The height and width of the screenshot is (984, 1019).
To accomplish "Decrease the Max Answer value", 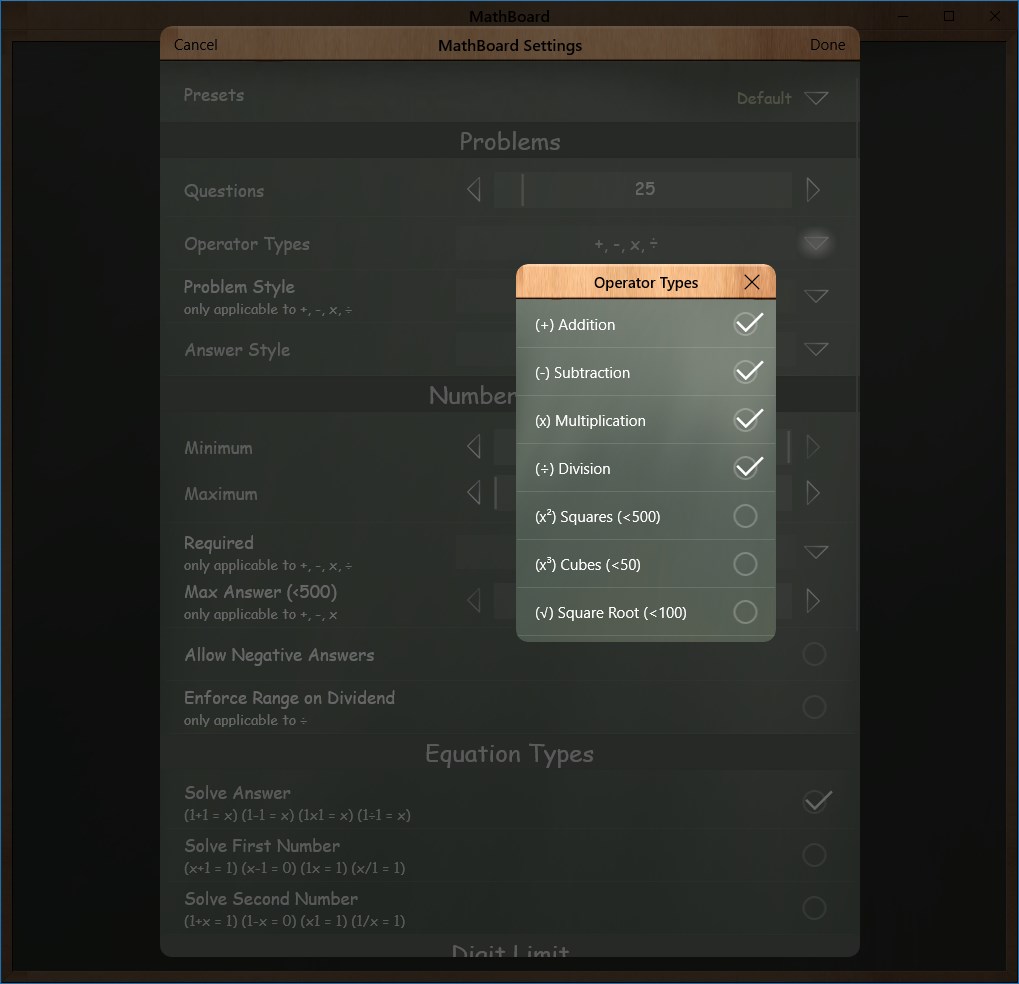I will pos(473,600).
